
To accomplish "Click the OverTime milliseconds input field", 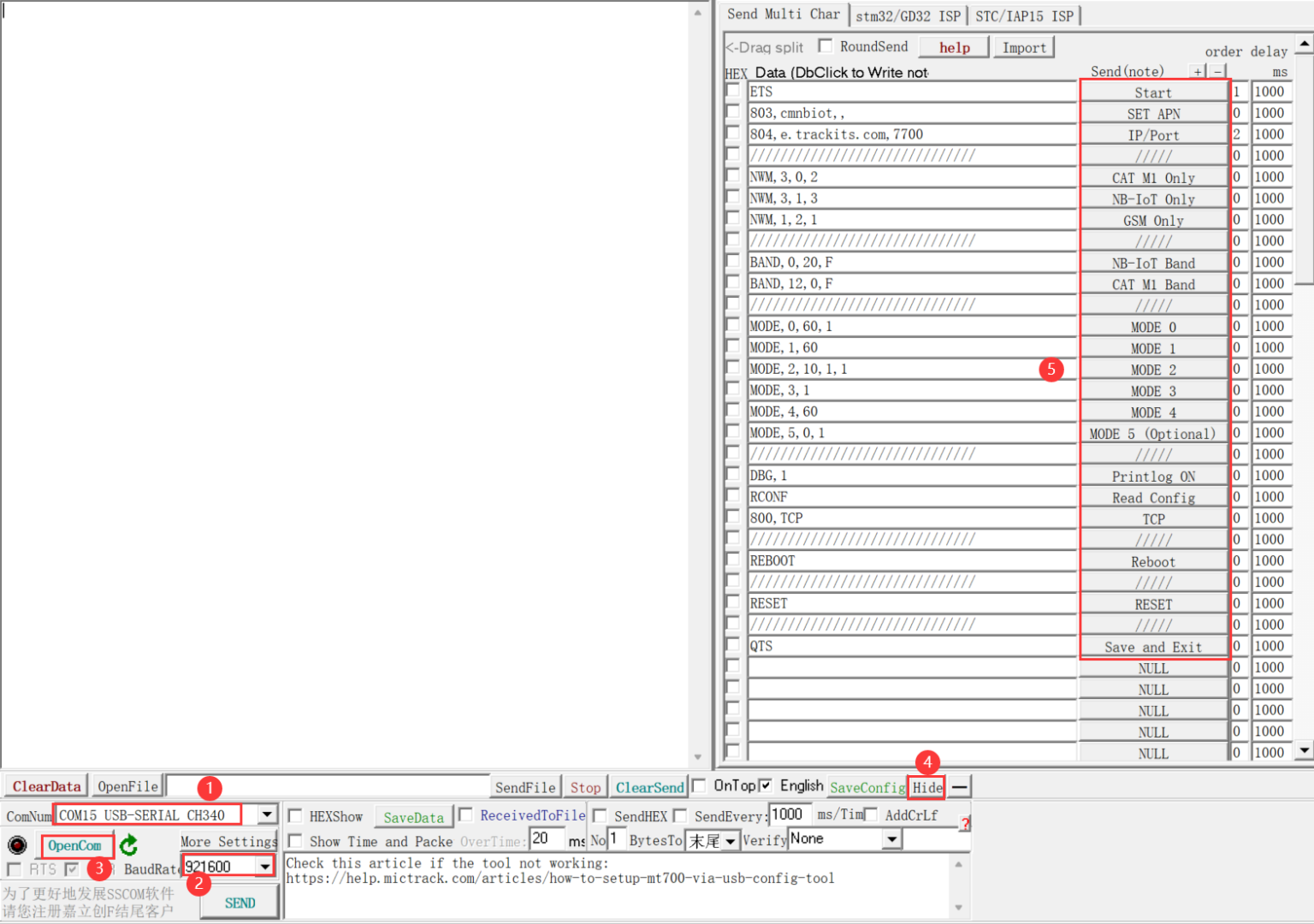I will (x=547, y=840).
